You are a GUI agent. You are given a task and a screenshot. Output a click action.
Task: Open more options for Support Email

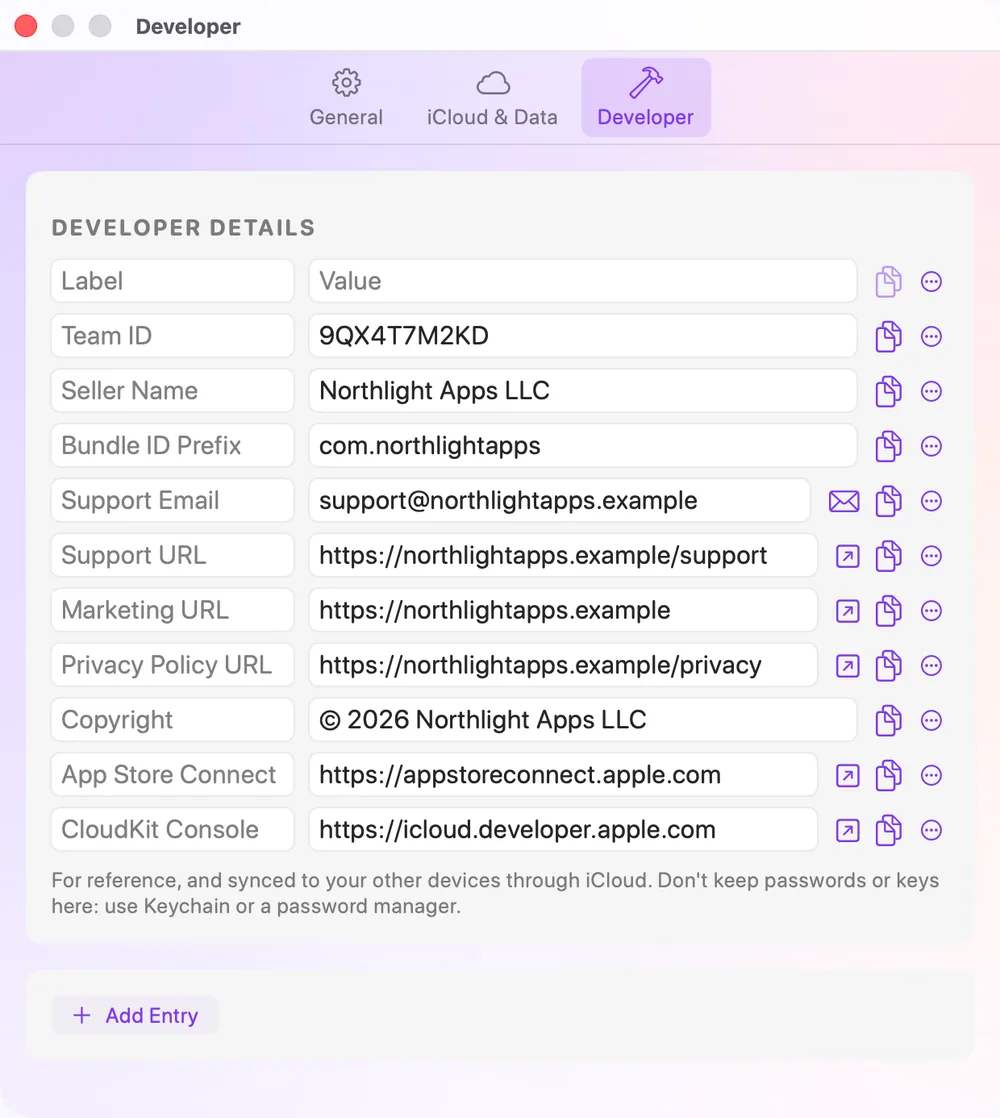click(x=931, y=501)
